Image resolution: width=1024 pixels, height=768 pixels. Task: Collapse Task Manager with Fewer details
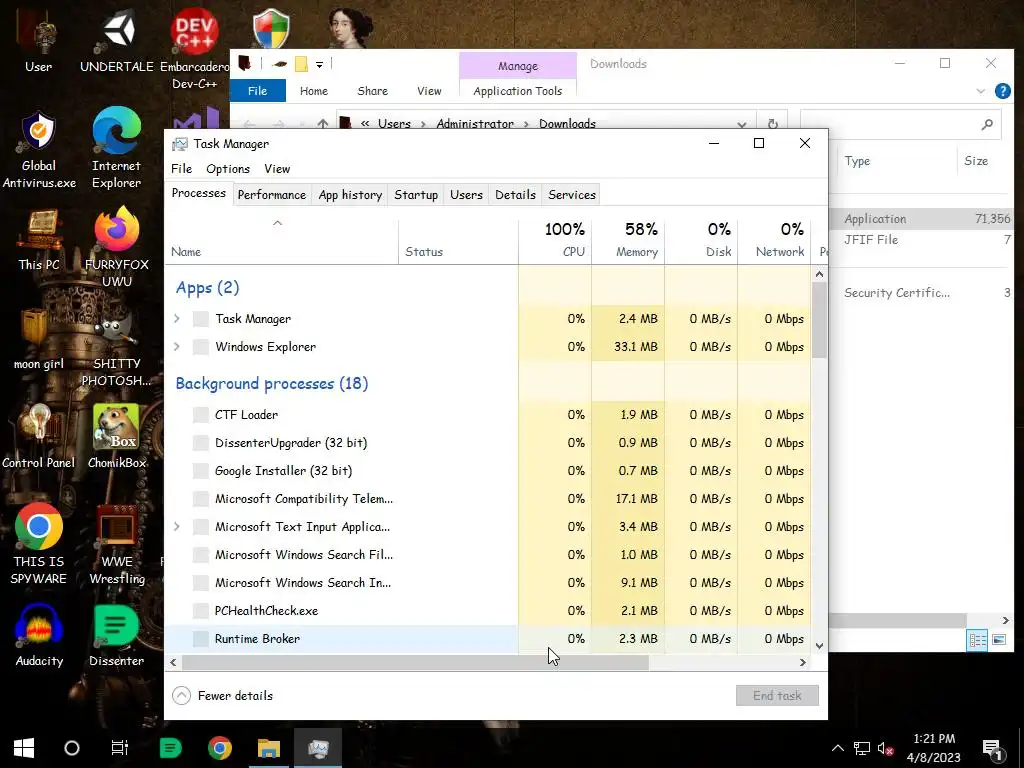tap(223, 696)
